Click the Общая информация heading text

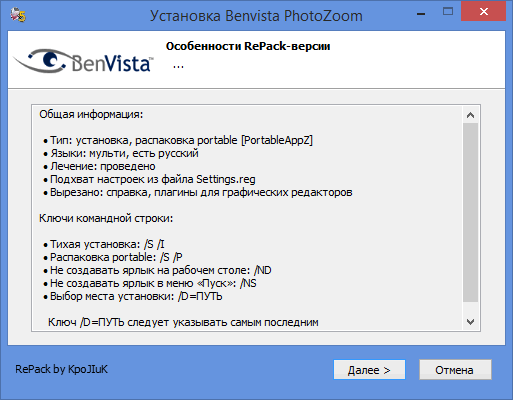(x=91, y=114)
